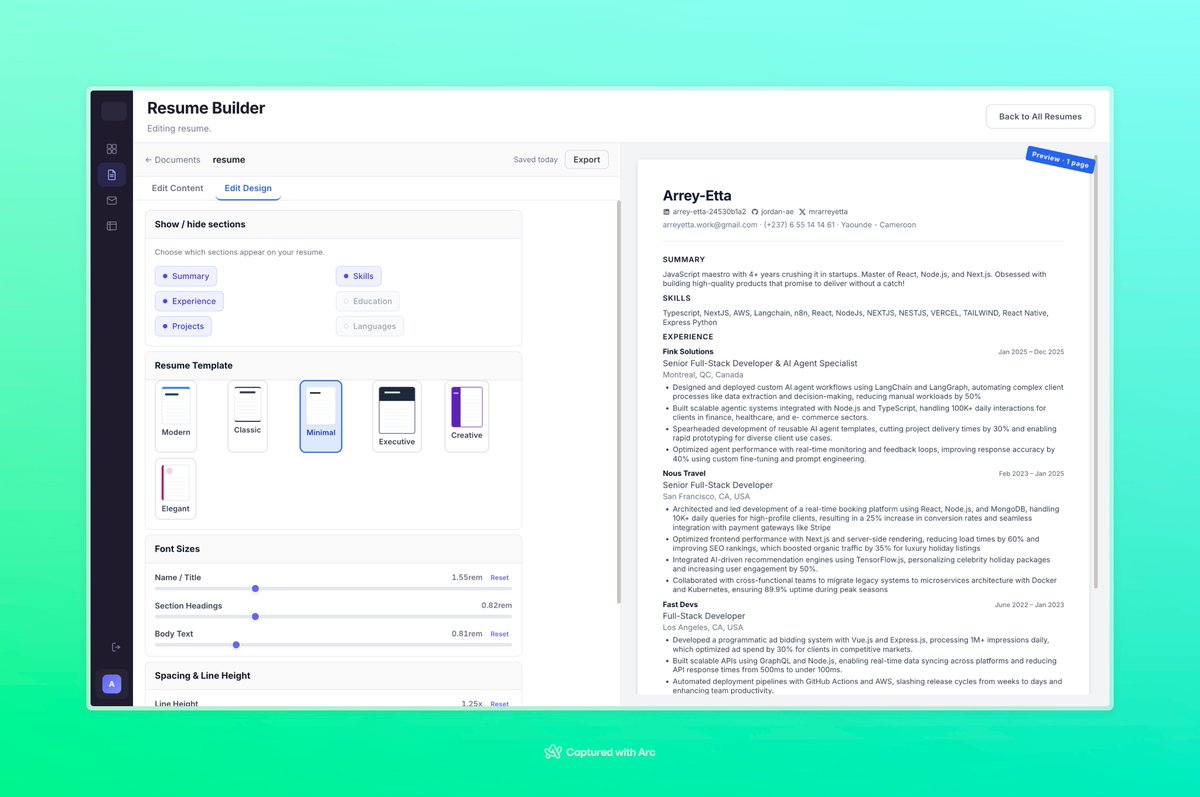Toggle the Projects section visibility
The width and height of the screenshot is (1200, 797).
point(183,326)
